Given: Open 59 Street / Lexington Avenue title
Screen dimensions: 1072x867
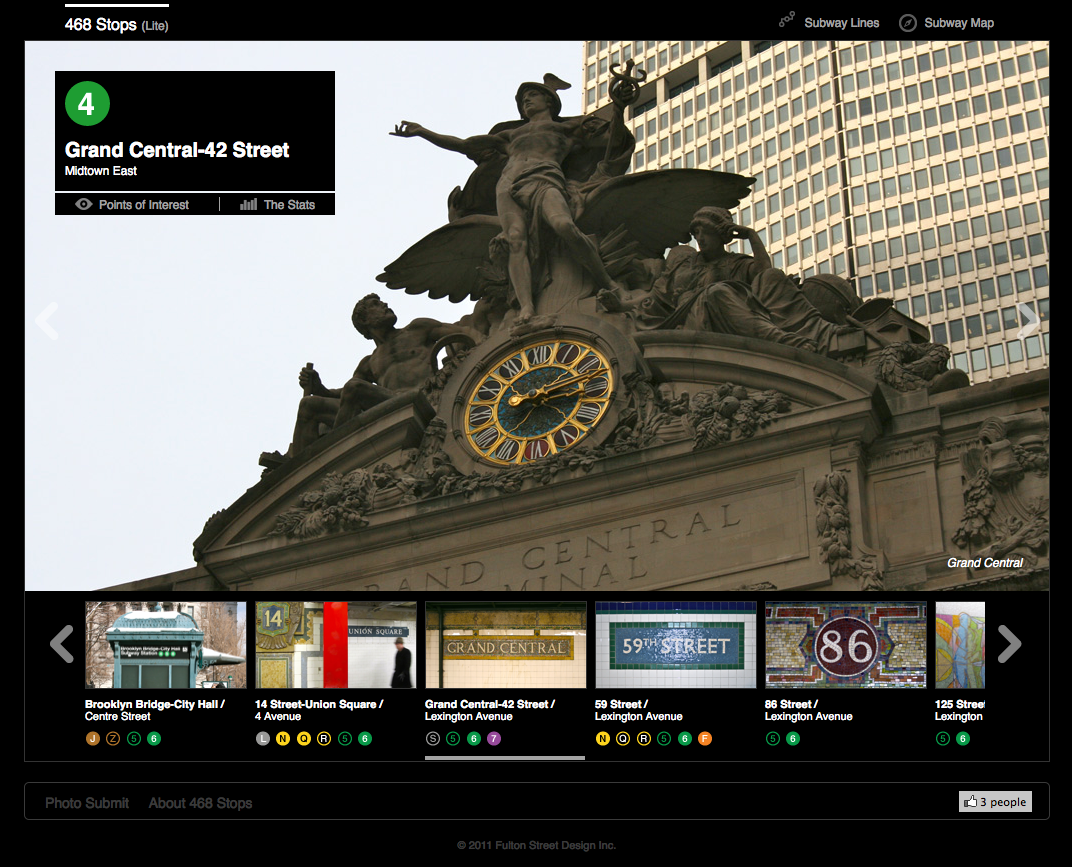Looking at the screenshot, I should [x=639, y=710].
